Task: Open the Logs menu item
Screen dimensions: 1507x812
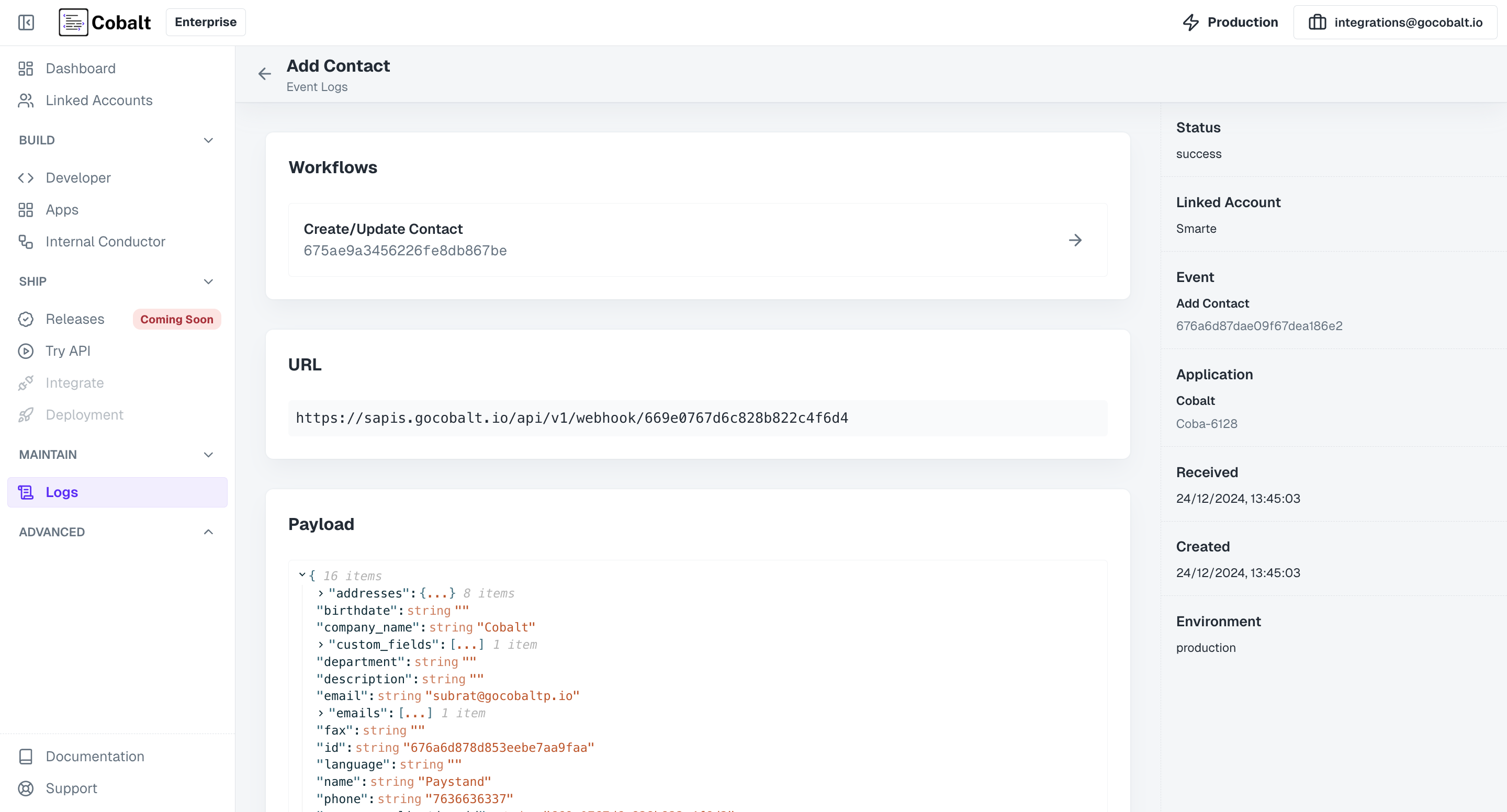Action: coord(61,492)
